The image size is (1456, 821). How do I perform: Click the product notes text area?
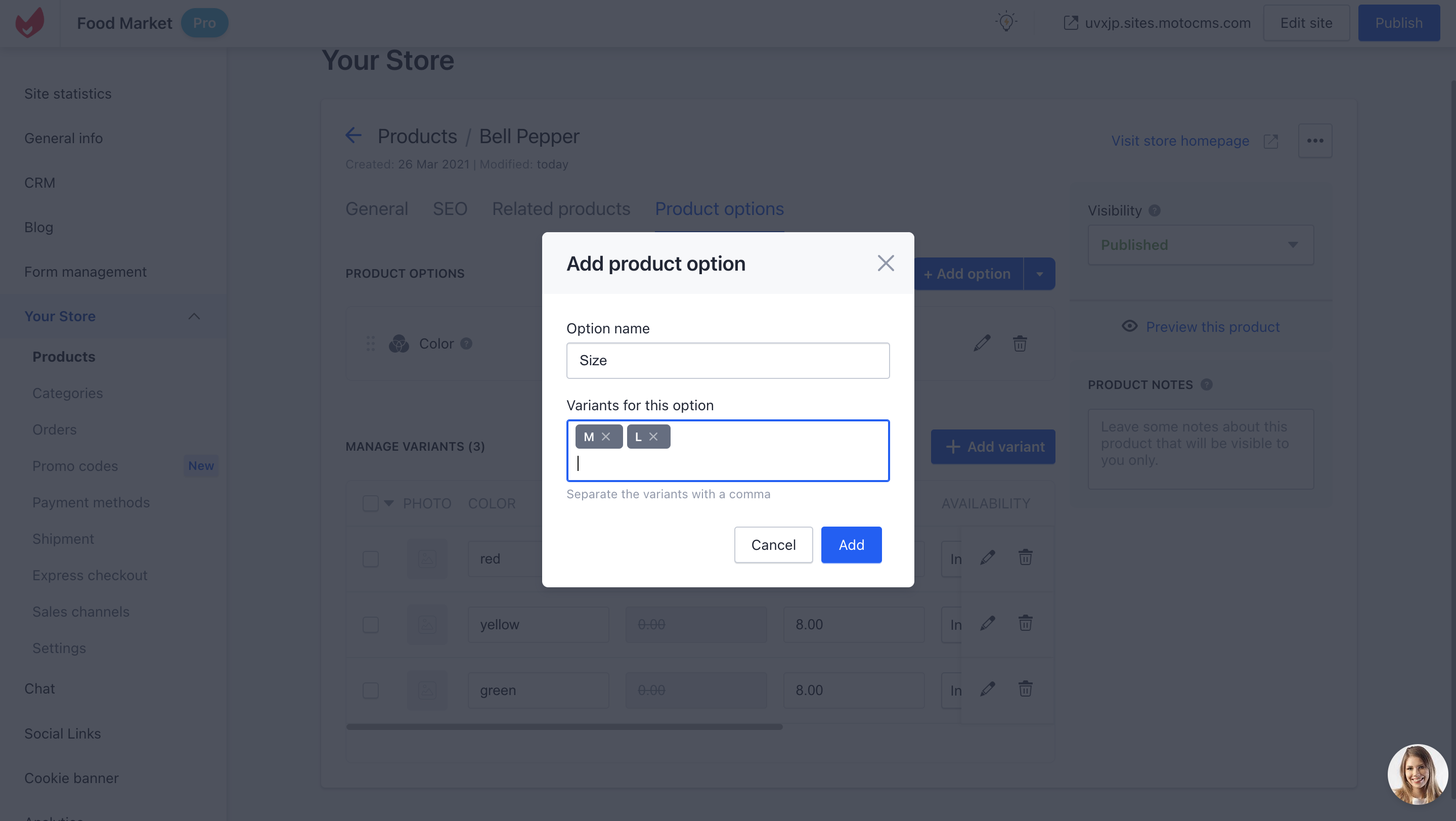[1201, 449]
